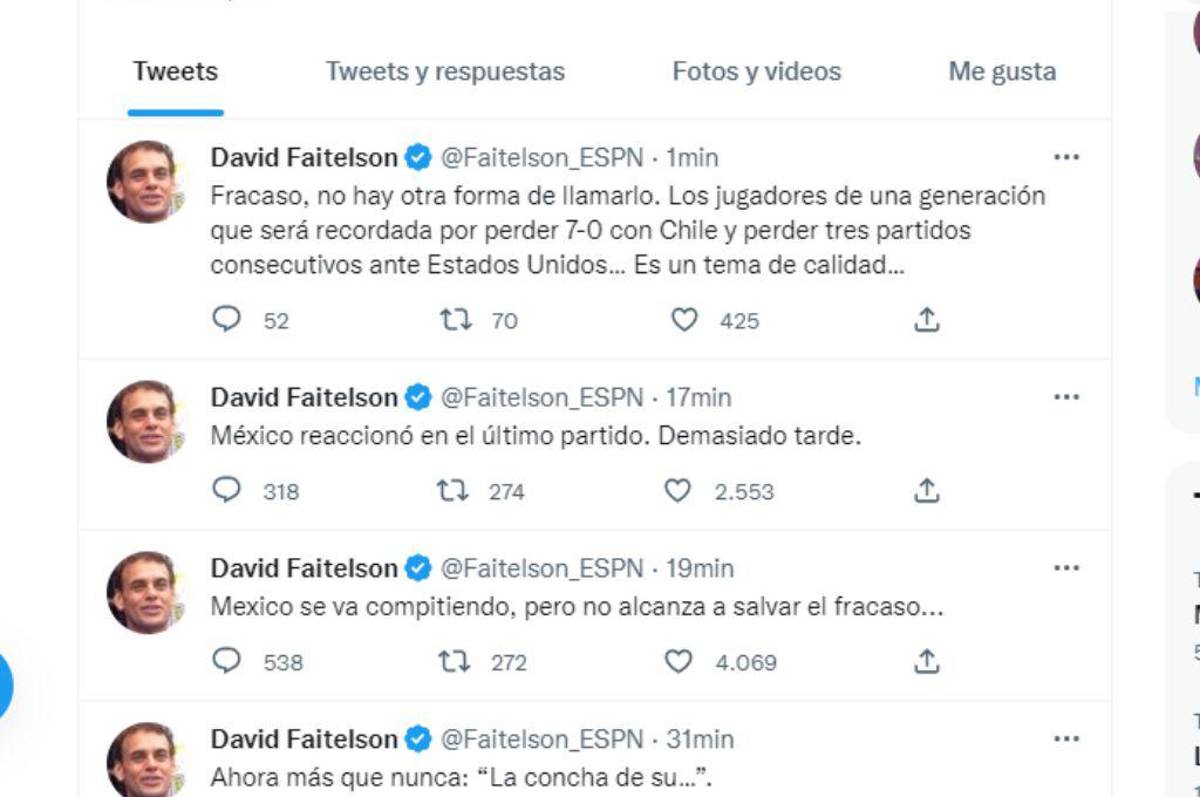Share the tweet posted 1min ago
1200x797 pixels.
[x=927, y=320]
